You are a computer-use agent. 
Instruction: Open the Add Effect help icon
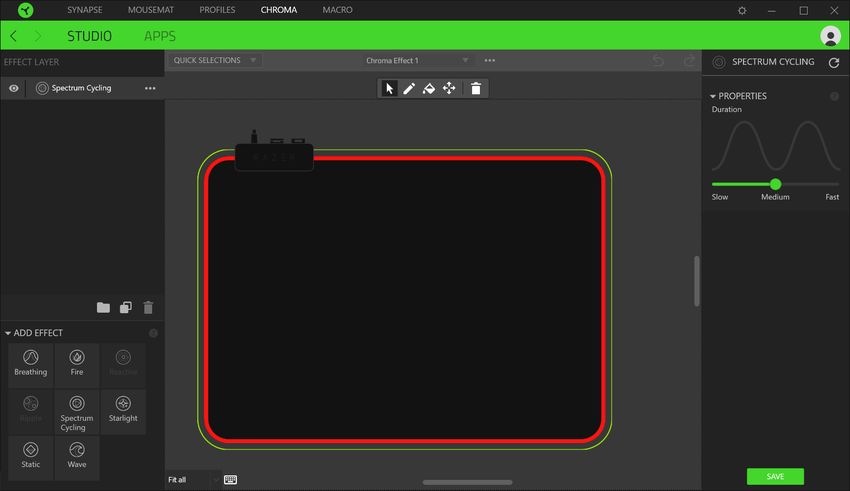(x=153, y=333)
